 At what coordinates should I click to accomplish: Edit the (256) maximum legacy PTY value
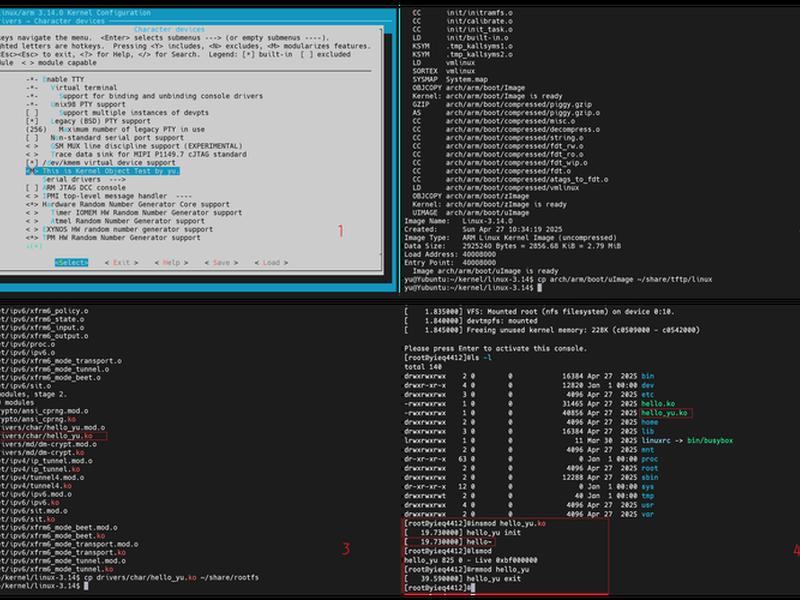[x=115, y=129]
